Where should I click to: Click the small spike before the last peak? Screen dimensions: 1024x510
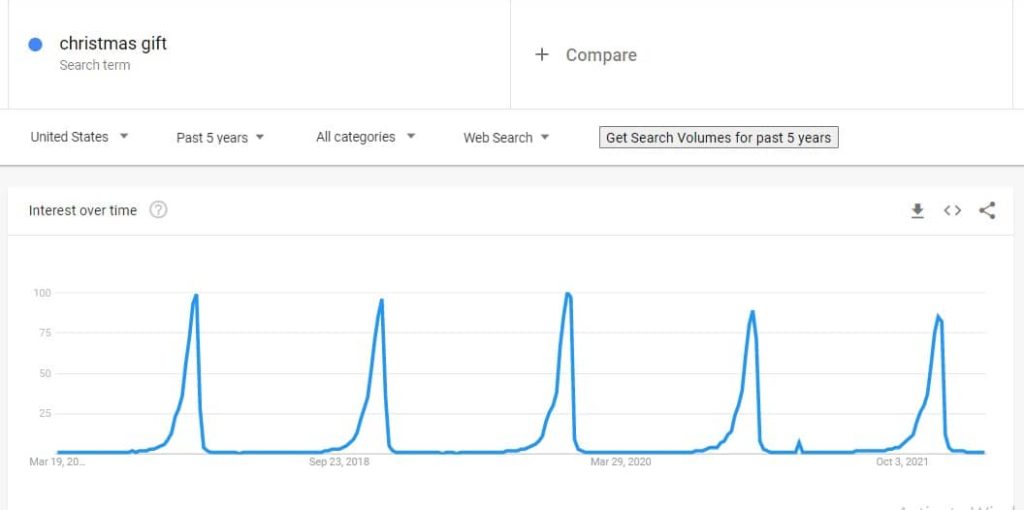click(x=799, y=444)
